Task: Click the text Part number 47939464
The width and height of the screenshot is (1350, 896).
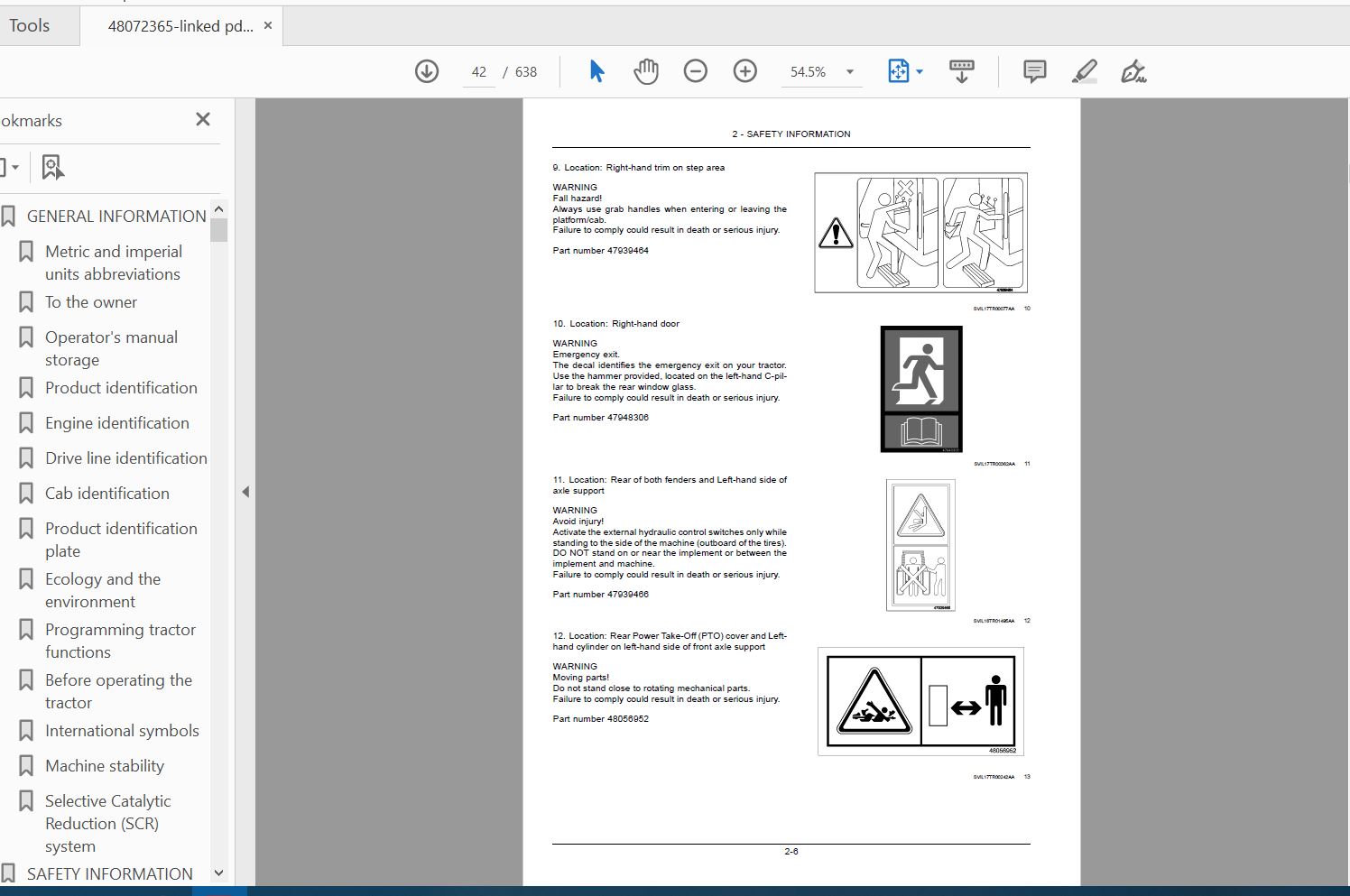Action: coord(600,251)
